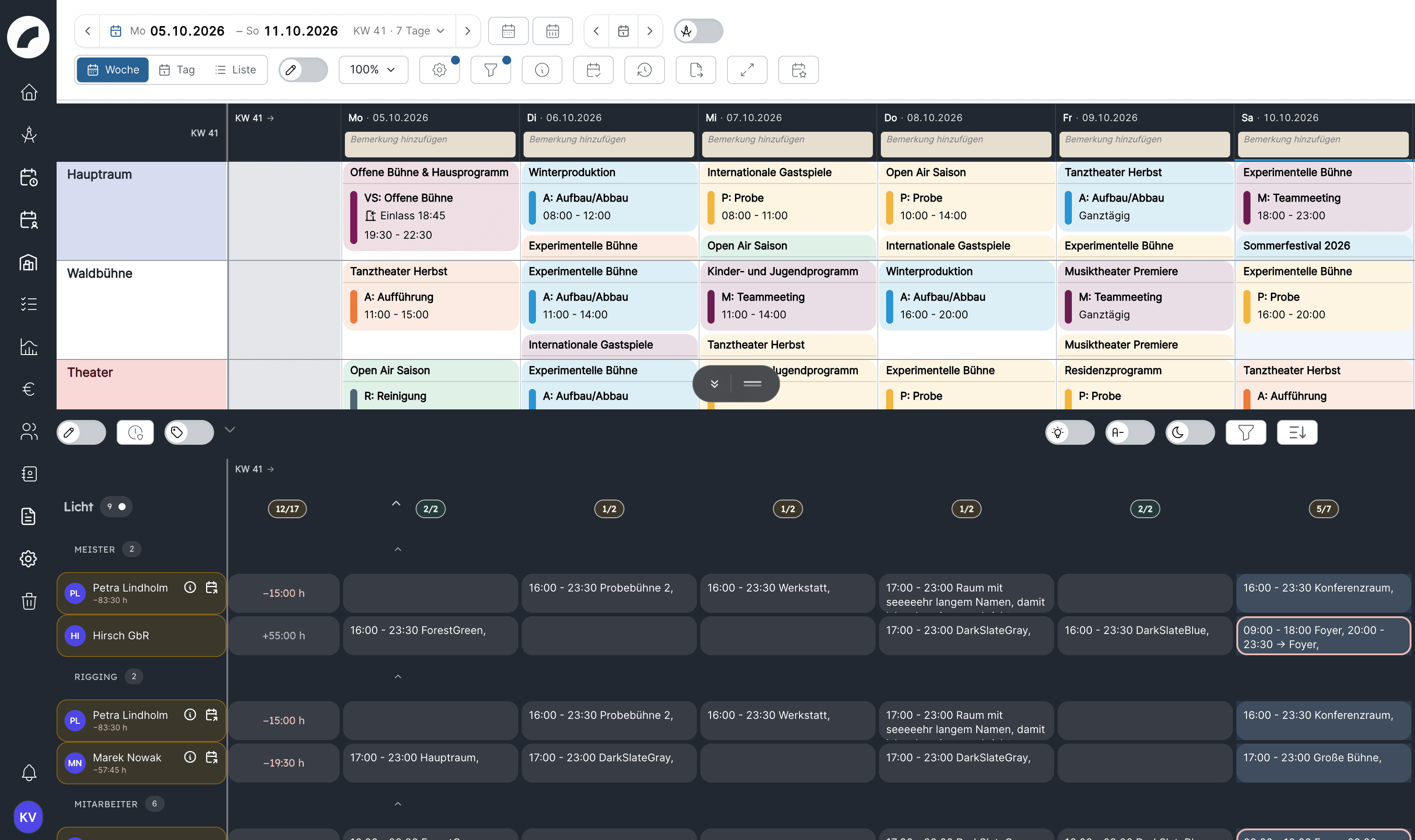
Task: Open the euro finance icon in sidebar
Action: pos(29,389)
